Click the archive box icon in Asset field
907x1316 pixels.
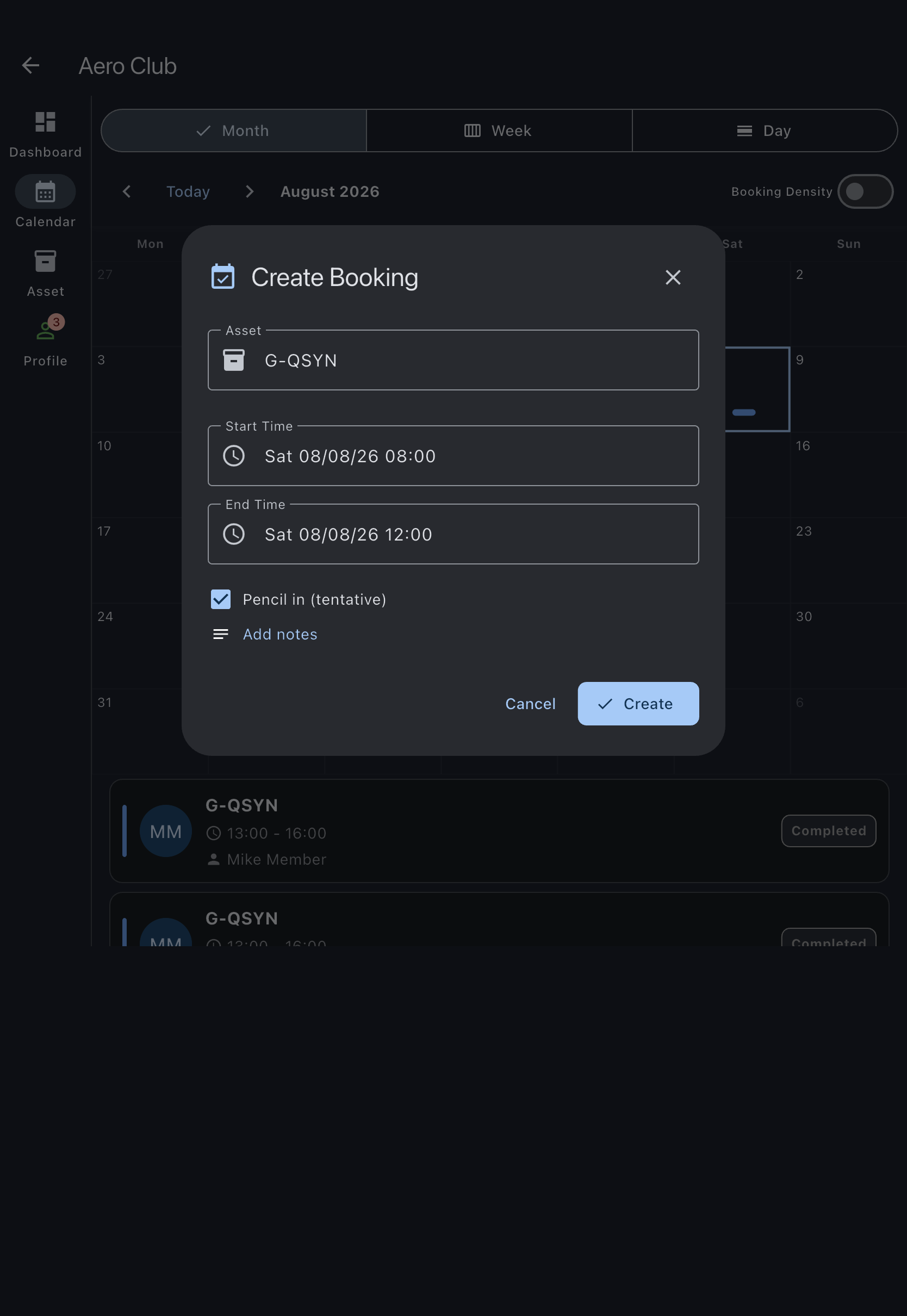(234, 360)
